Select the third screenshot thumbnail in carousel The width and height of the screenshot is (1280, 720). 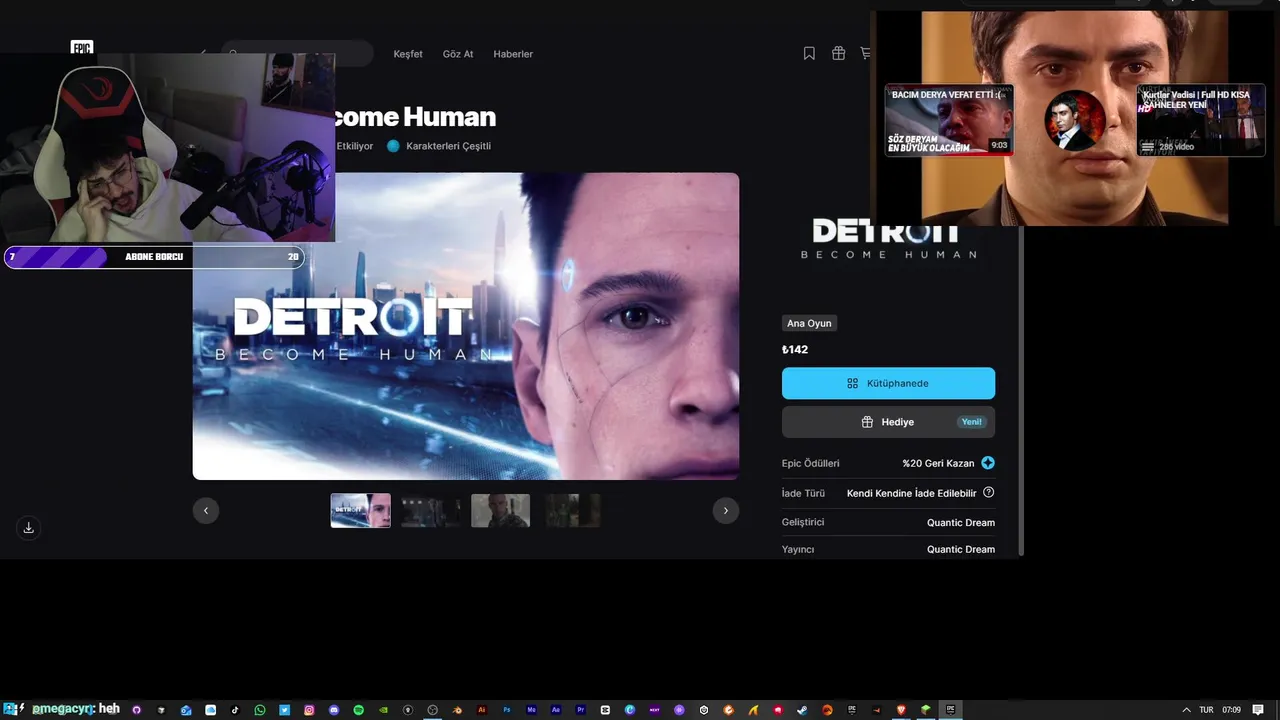(x=501, y=510)
